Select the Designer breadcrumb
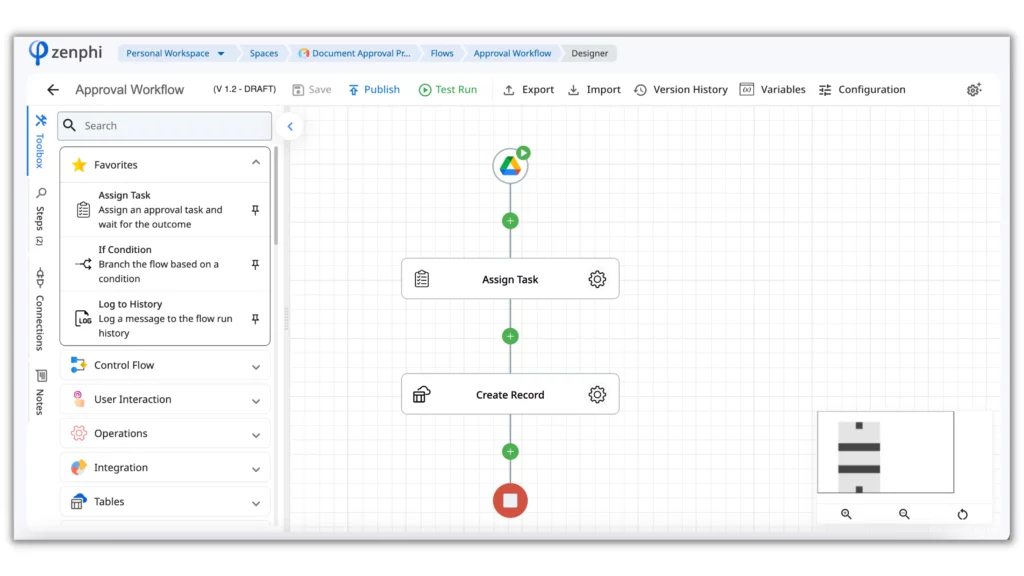Screen dimensions: 1024x576 (x=590, y=54)
